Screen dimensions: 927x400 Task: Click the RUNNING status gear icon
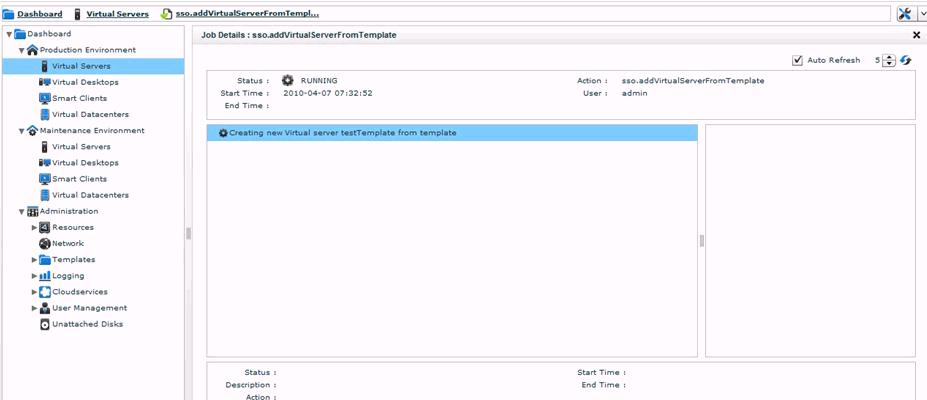point(287,80)
